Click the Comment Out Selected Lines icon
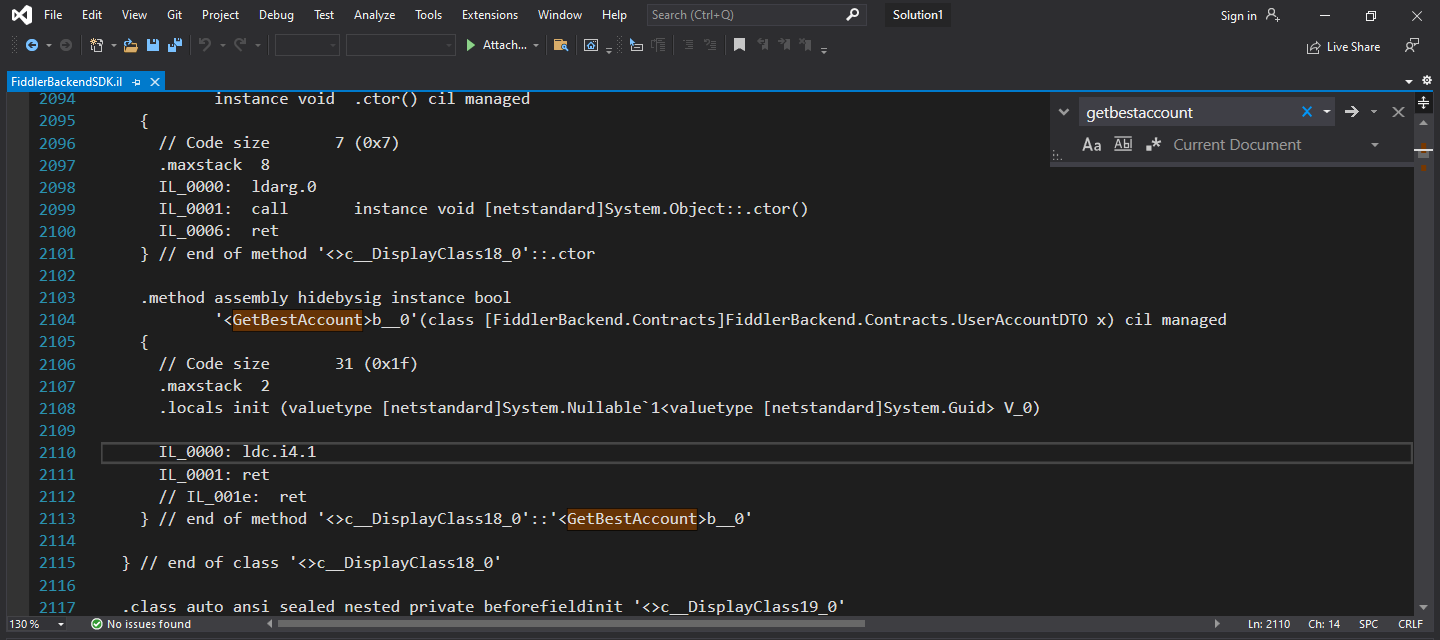The height and width of the screenshot is (640, 1440). click(x=688, y=45)
